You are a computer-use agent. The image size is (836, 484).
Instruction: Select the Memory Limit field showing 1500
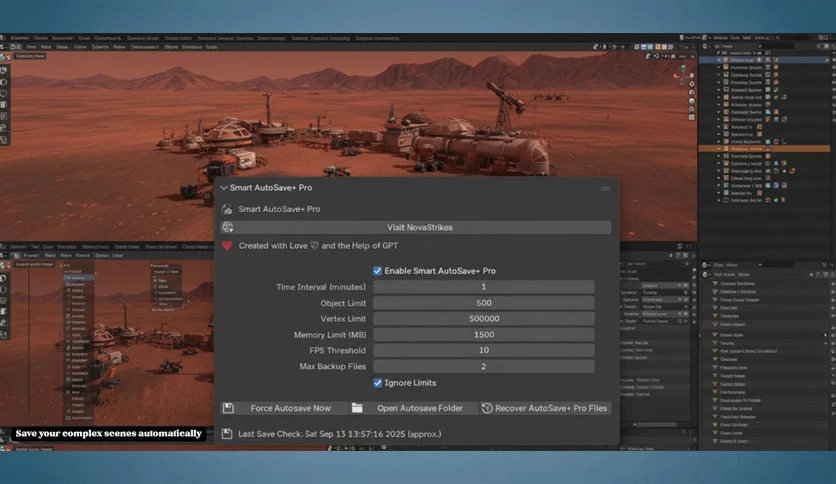(484, 335)
